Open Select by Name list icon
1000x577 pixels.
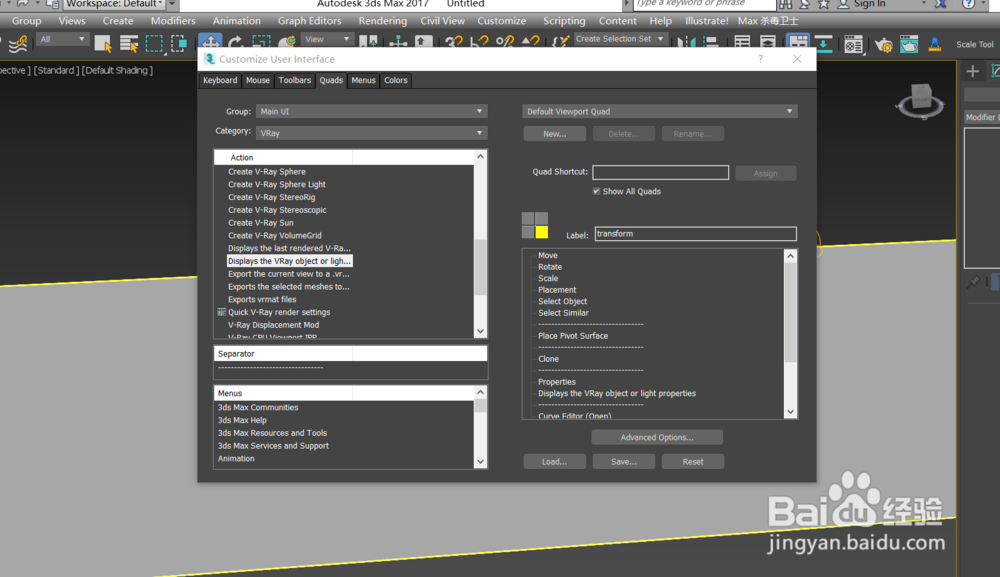point(129,43)
